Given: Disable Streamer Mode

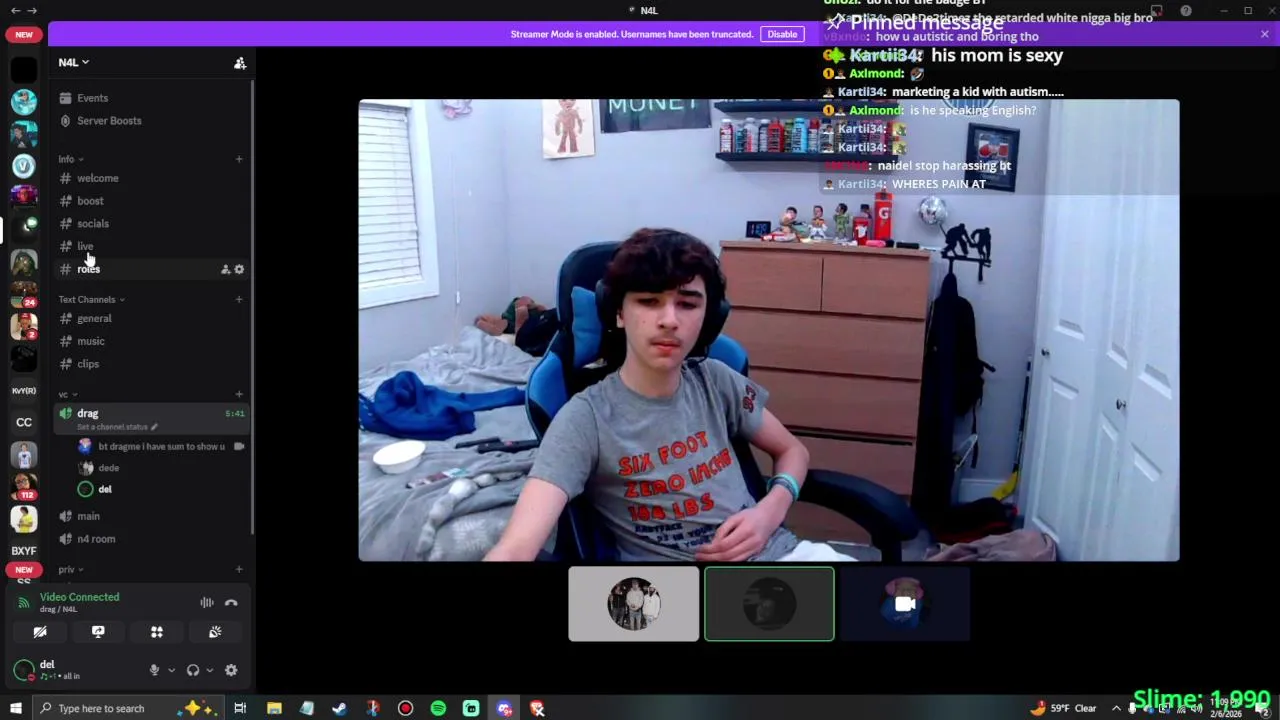Looking at the screenshot, I should click(782, 34).
